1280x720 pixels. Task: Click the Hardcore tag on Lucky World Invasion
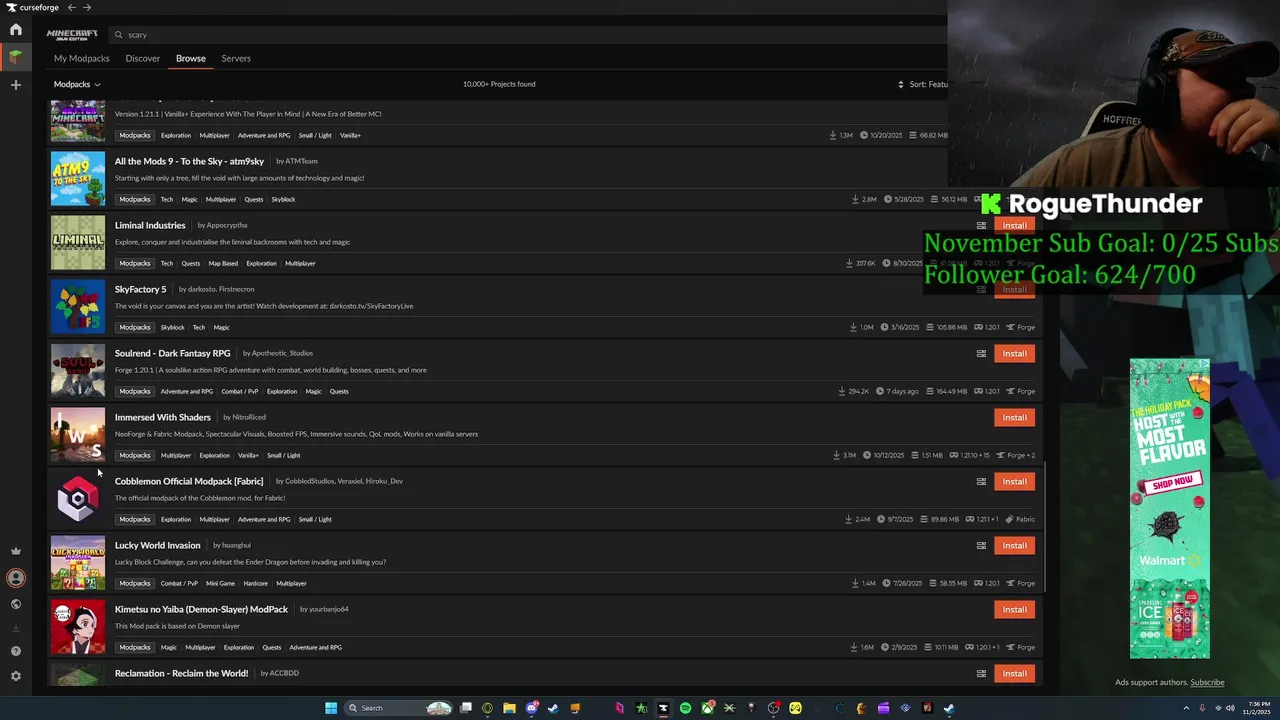tap(255, 583)
